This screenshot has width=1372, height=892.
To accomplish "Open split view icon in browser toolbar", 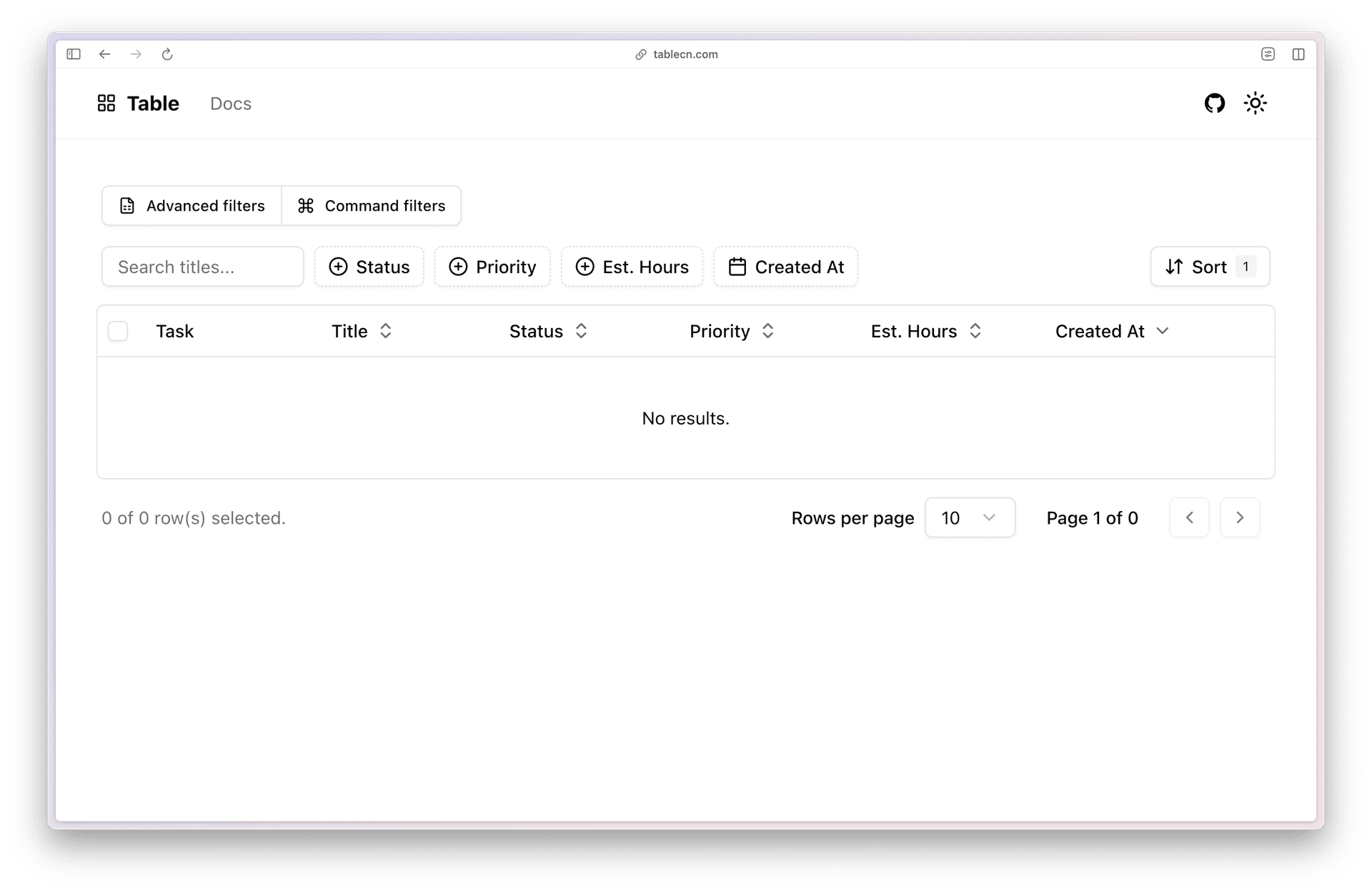I will (x=1298, y=54).
